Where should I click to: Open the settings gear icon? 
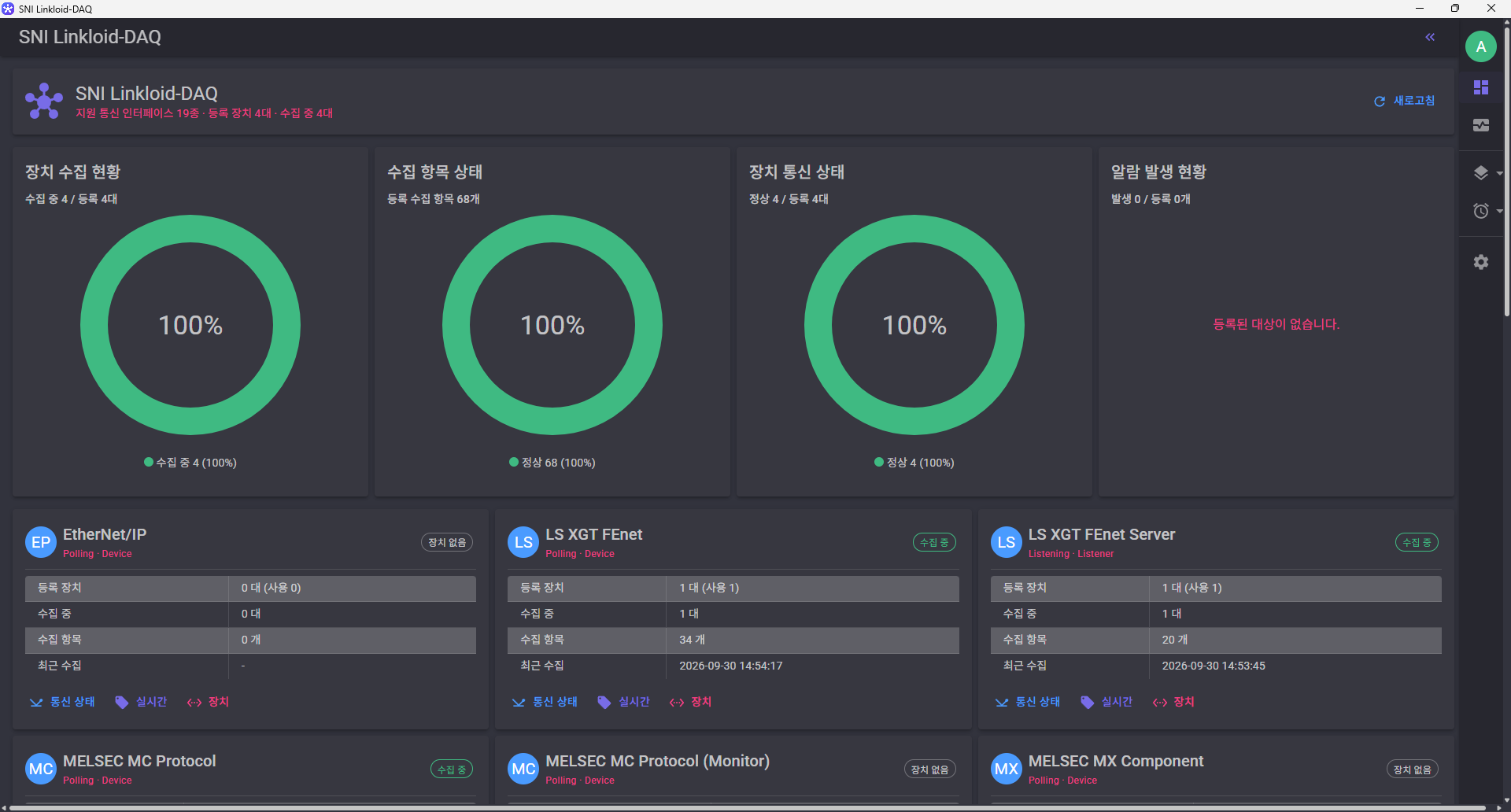pyautogui.click(x=1480, y=262)
